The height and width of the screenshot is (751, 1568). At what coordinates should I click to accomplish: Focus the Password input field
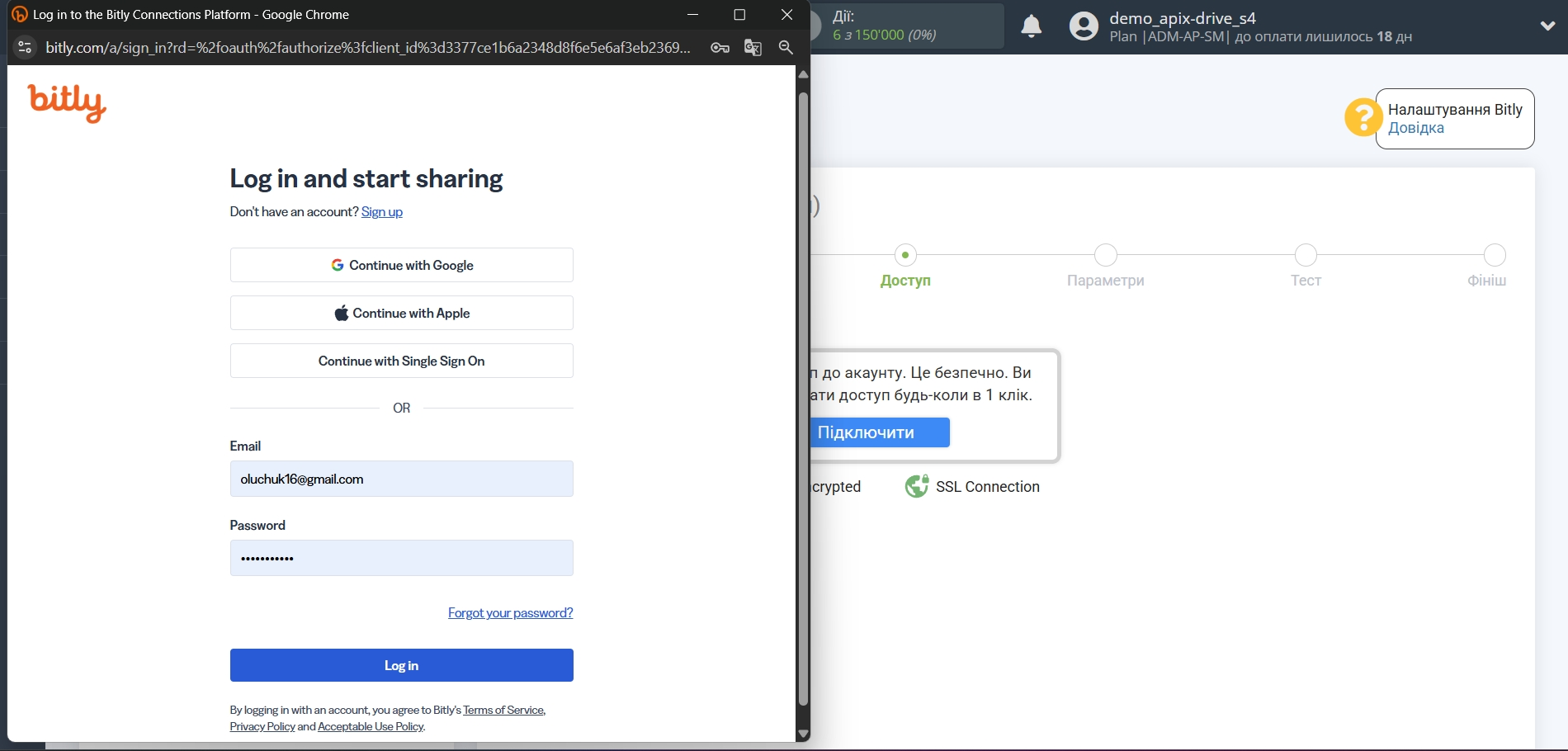[x=402, y=558]
